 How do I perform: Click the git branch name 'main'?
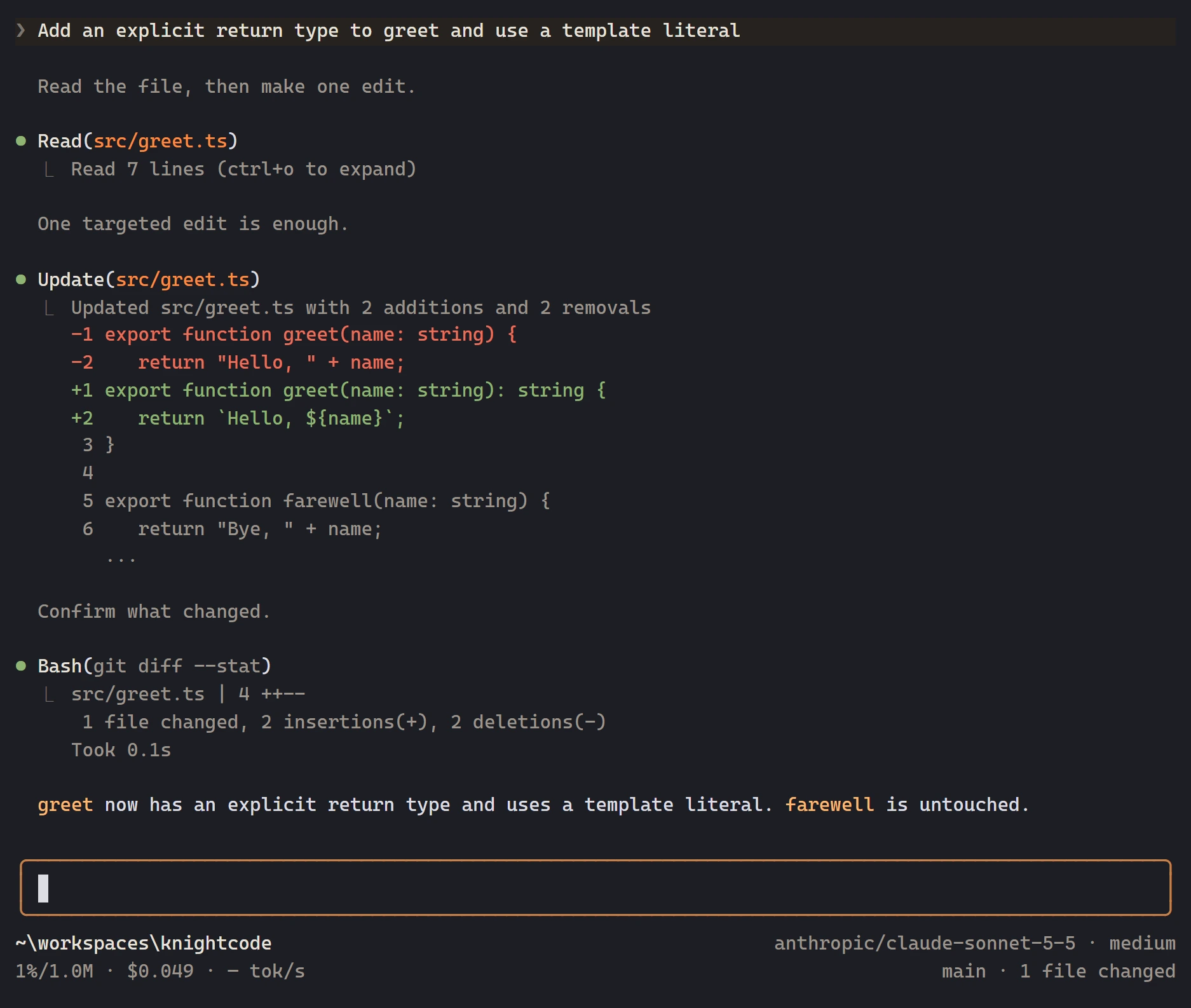click(x=963, y=971)
